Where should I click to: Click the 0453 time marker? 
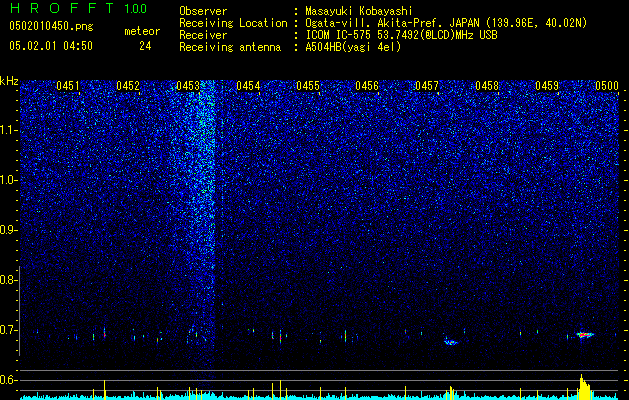click(x=188, y=86)
